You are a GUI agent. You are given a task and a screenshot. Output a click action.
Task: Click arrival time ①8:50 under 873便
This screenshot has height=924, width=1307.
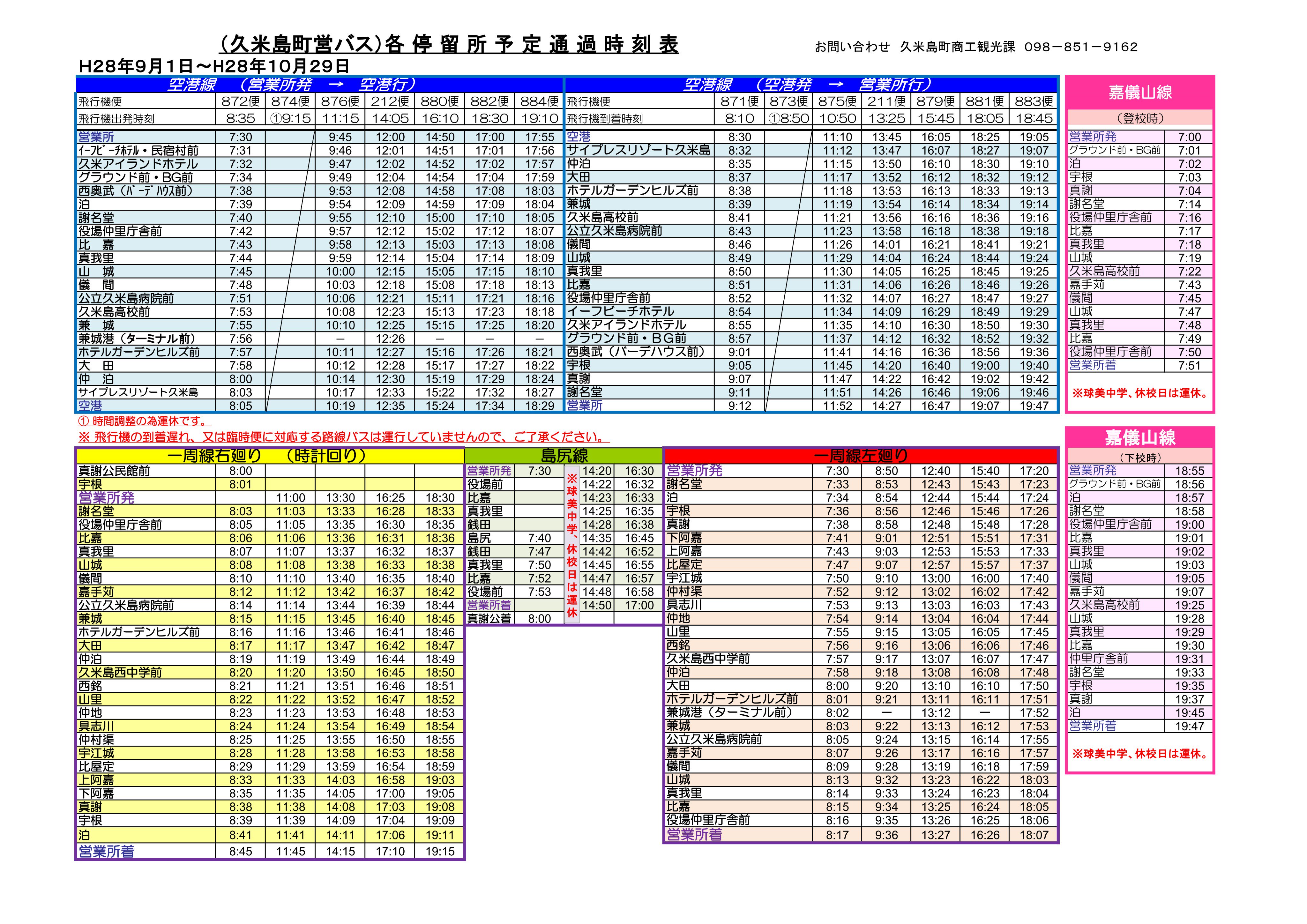(x=788, y=118)
